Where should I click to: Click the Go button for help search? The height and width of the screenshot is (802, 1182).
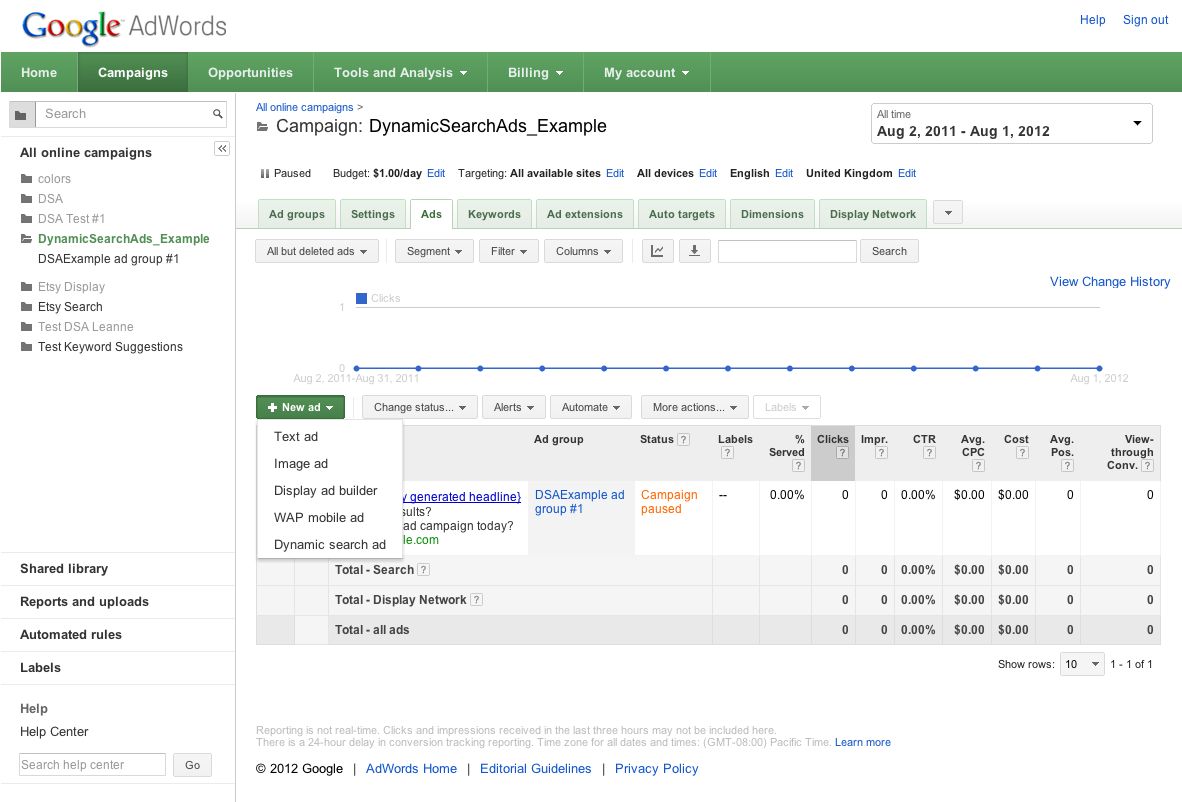pos(192,765)
